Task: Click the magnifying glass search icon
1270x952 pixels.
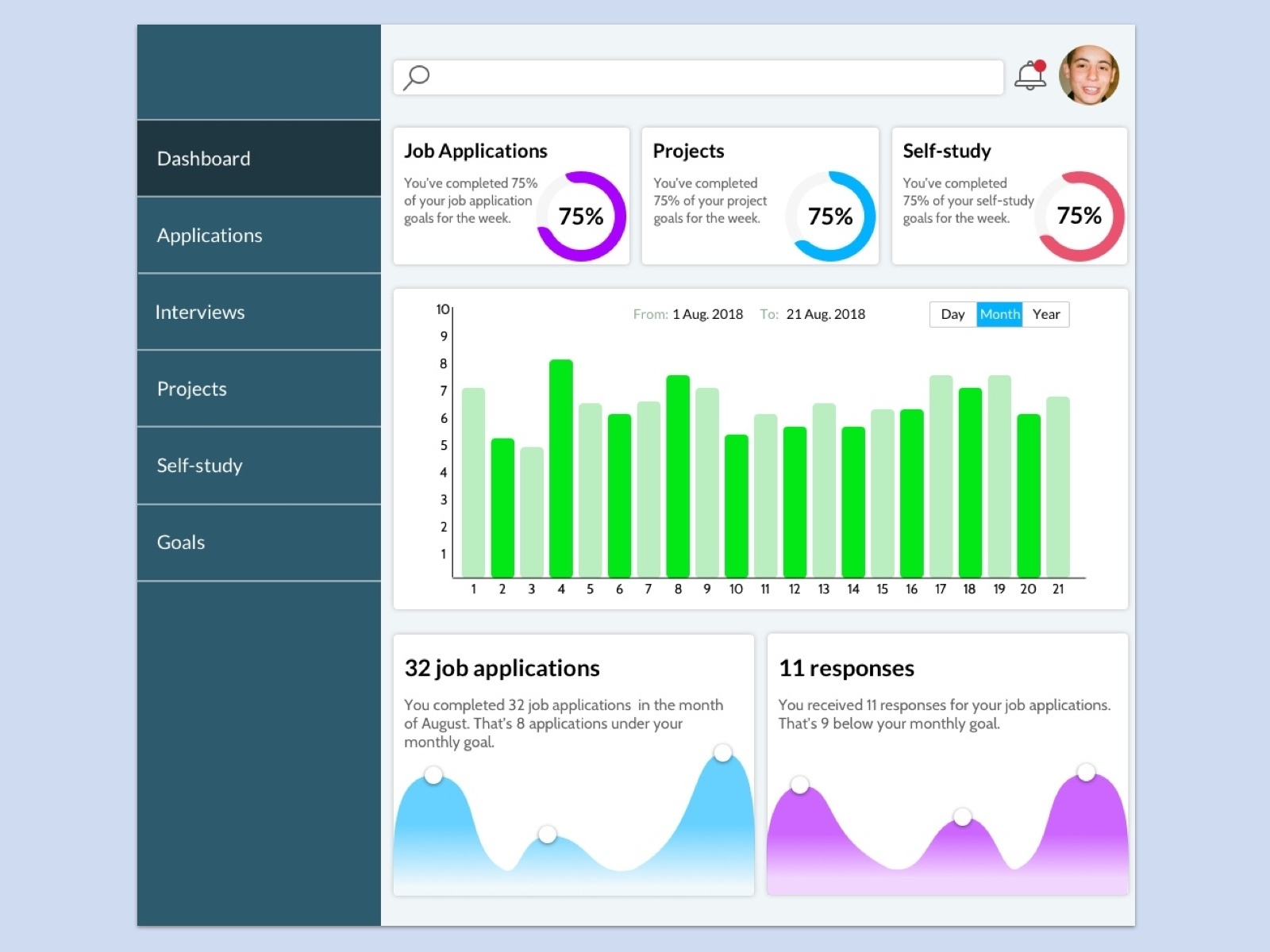Action: pos(416,78)
